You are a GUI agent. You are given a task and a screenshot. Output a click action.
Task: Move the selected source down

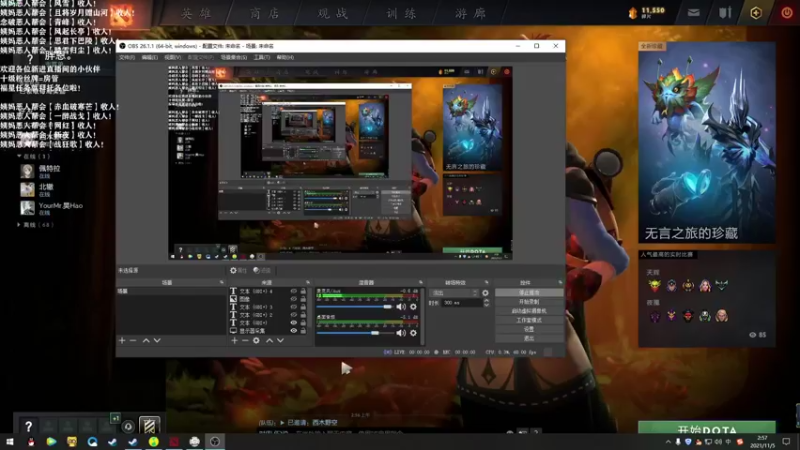click(281, 340)
